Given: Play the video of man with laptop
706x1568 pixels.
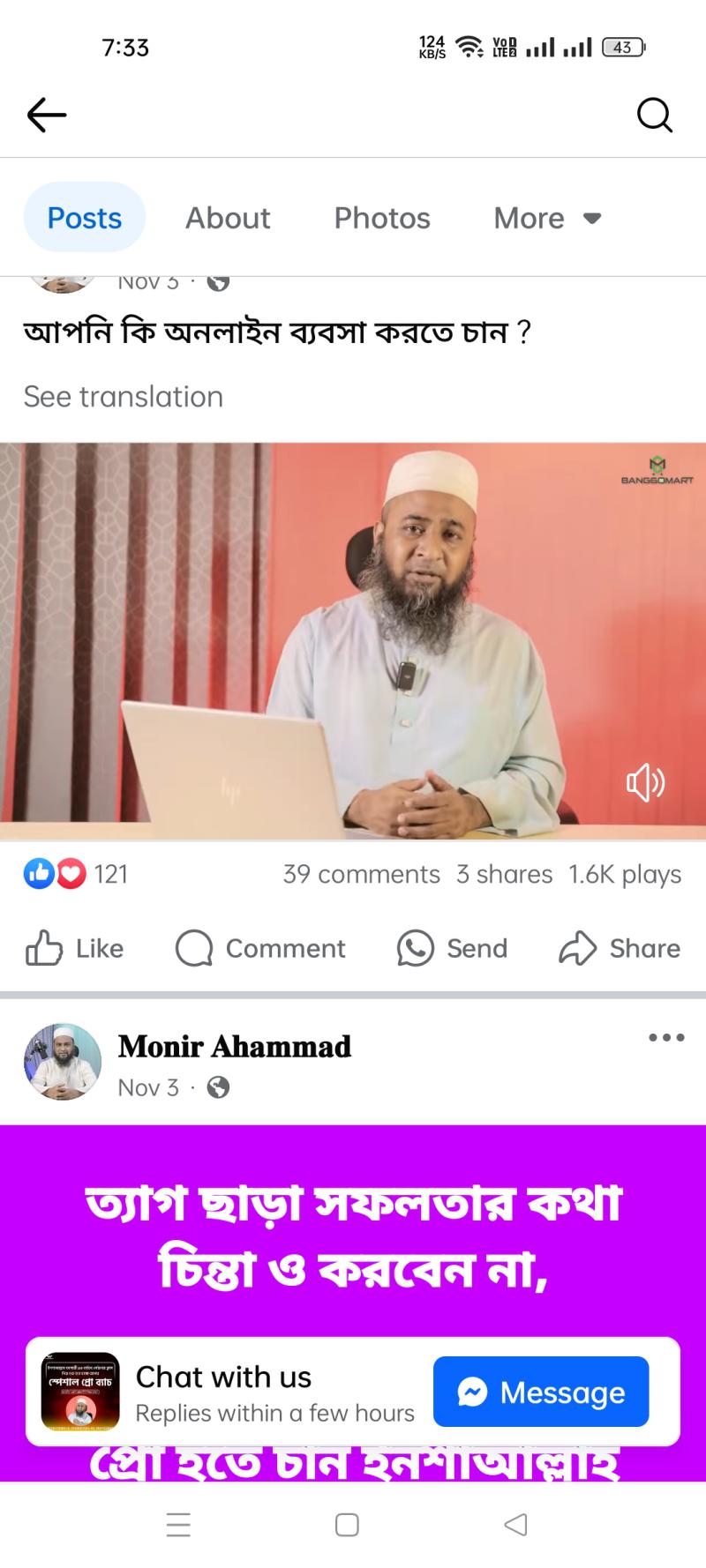Looking at the screenshot, I should click(353, 641).
